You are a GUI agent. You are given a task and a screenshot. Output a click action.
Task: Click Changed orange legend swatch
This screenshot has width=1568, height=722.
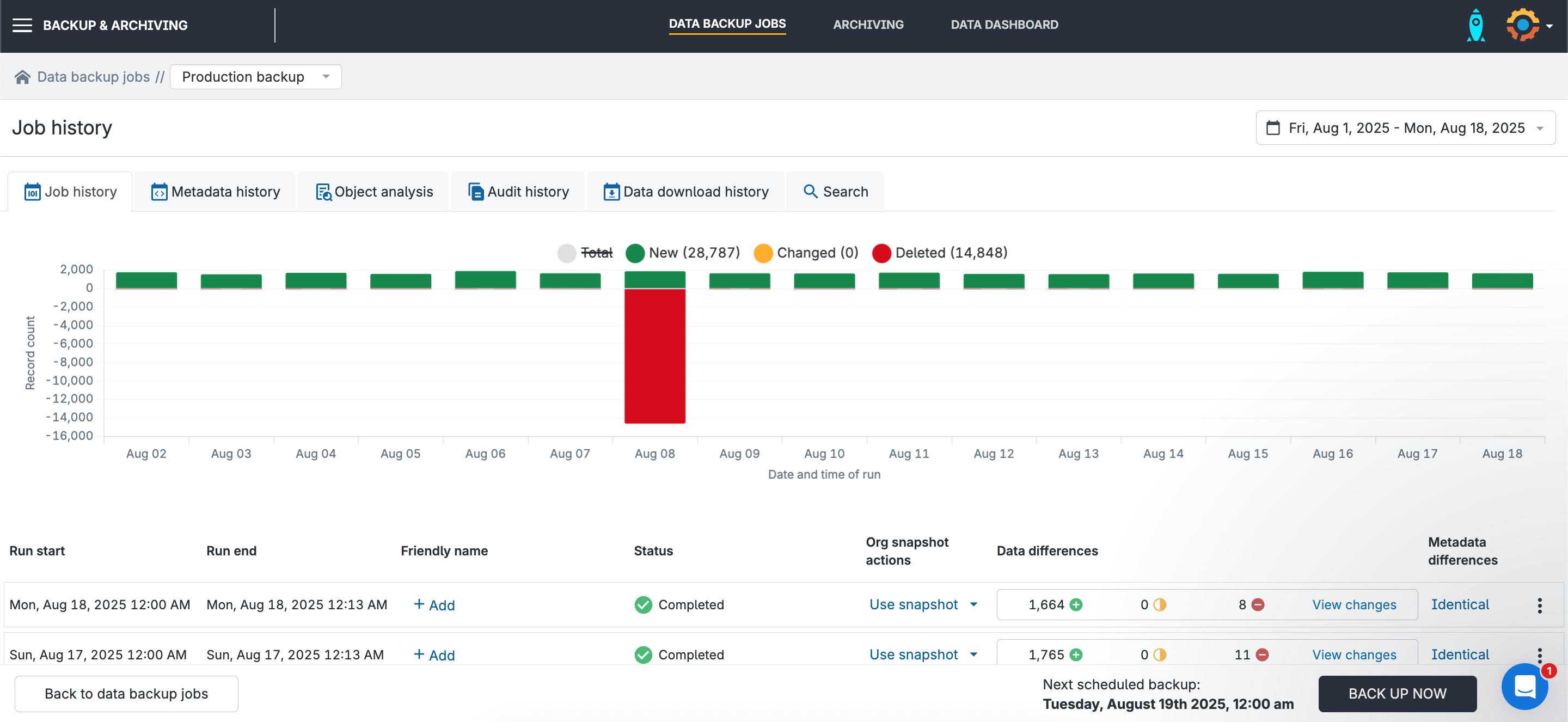click(x=763, y=253)
